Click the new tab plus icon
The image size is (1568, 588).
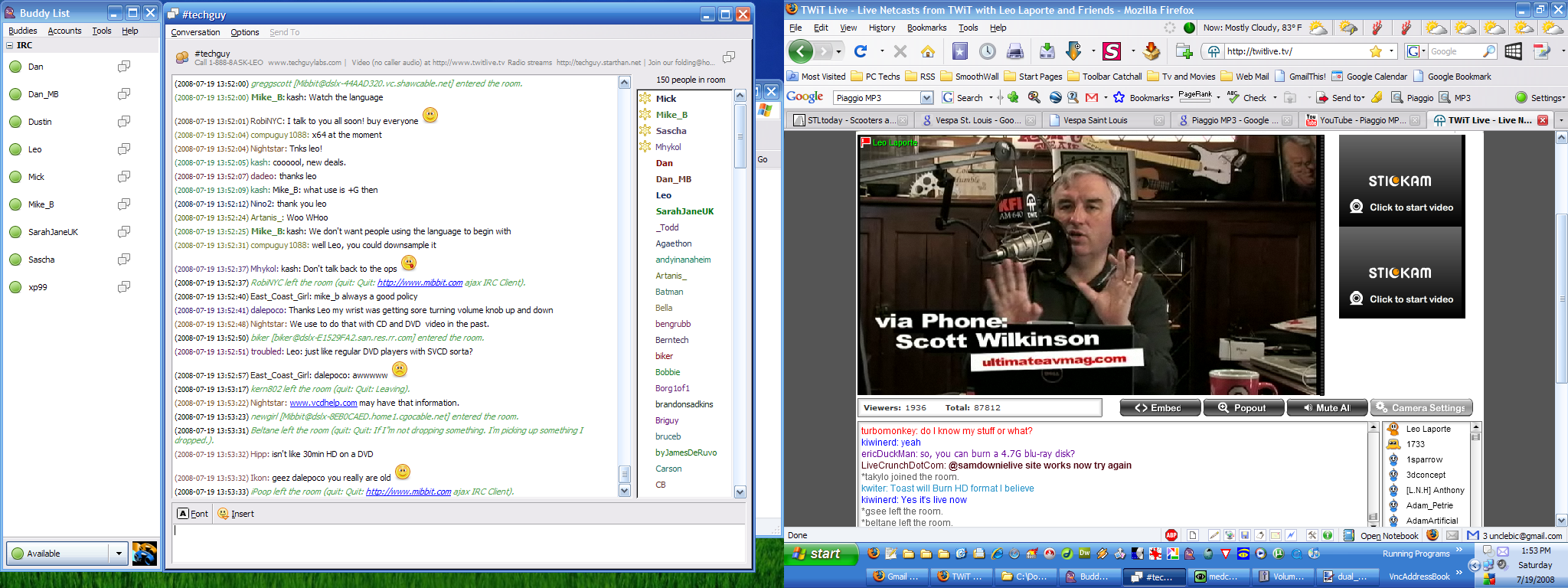[x=1184, y=51]
